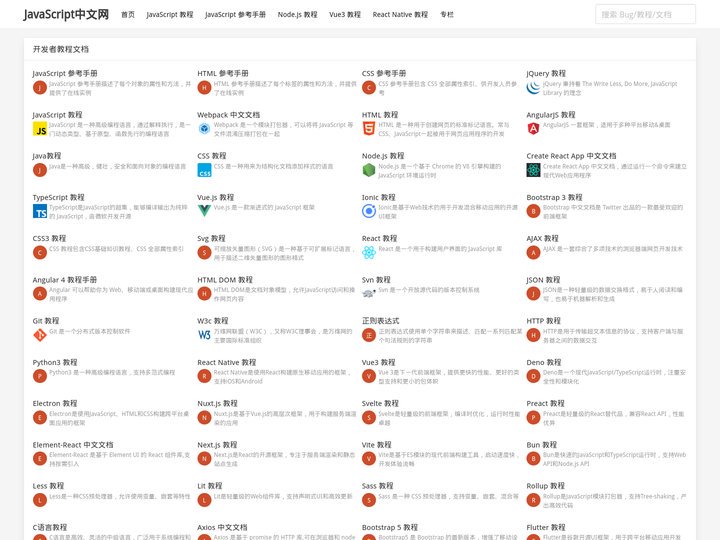Viewport: 720px width, 540px height.
Task: Click the JavaScript中文网 site logo
Action: click(66, 14)
